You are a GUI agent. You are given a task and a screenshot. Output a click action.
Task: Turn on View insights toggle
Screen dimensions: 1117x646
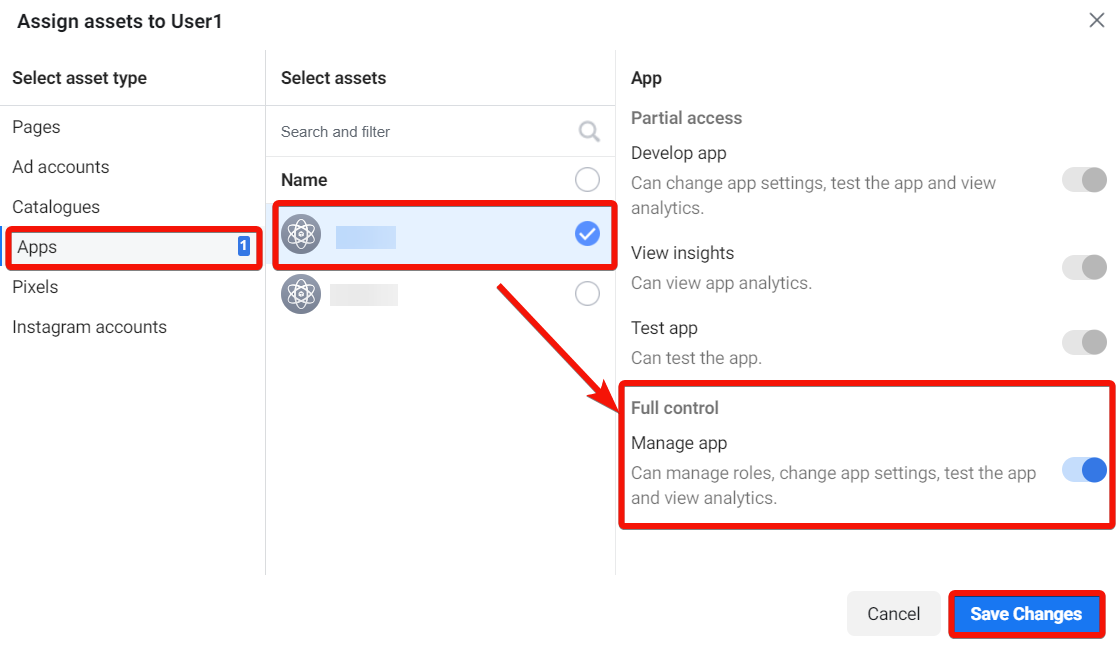[x=1084, y=268]
